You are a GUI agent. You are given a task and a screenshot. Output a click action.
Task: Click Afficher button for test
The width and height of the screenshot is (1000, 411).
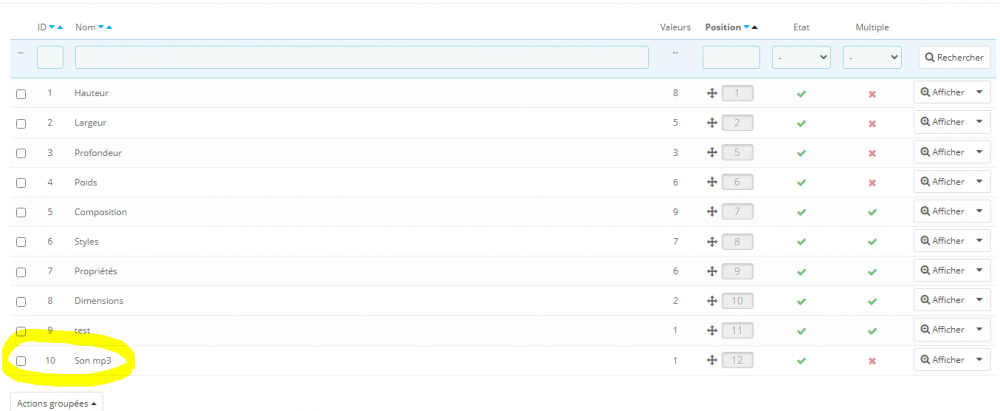pyautogui.click(x=943, y=330)
